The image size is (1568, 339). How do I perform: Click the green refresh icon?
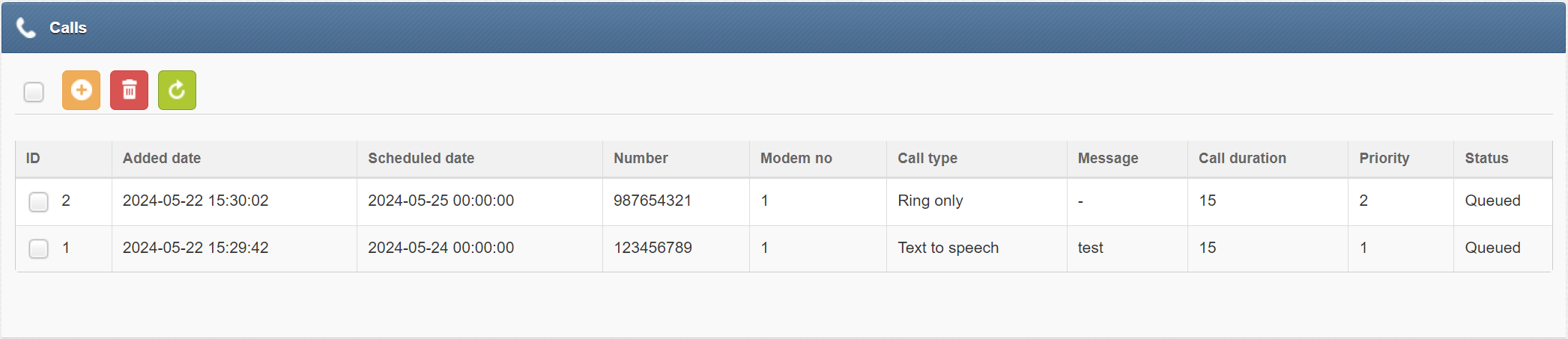(x=177, y=91)
